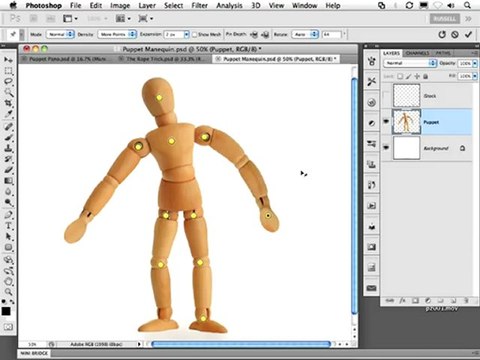This screenshot has width=480, height=360.
Task: Select the Blur tool
Action: pyautogui.click(x=8, y=192)
